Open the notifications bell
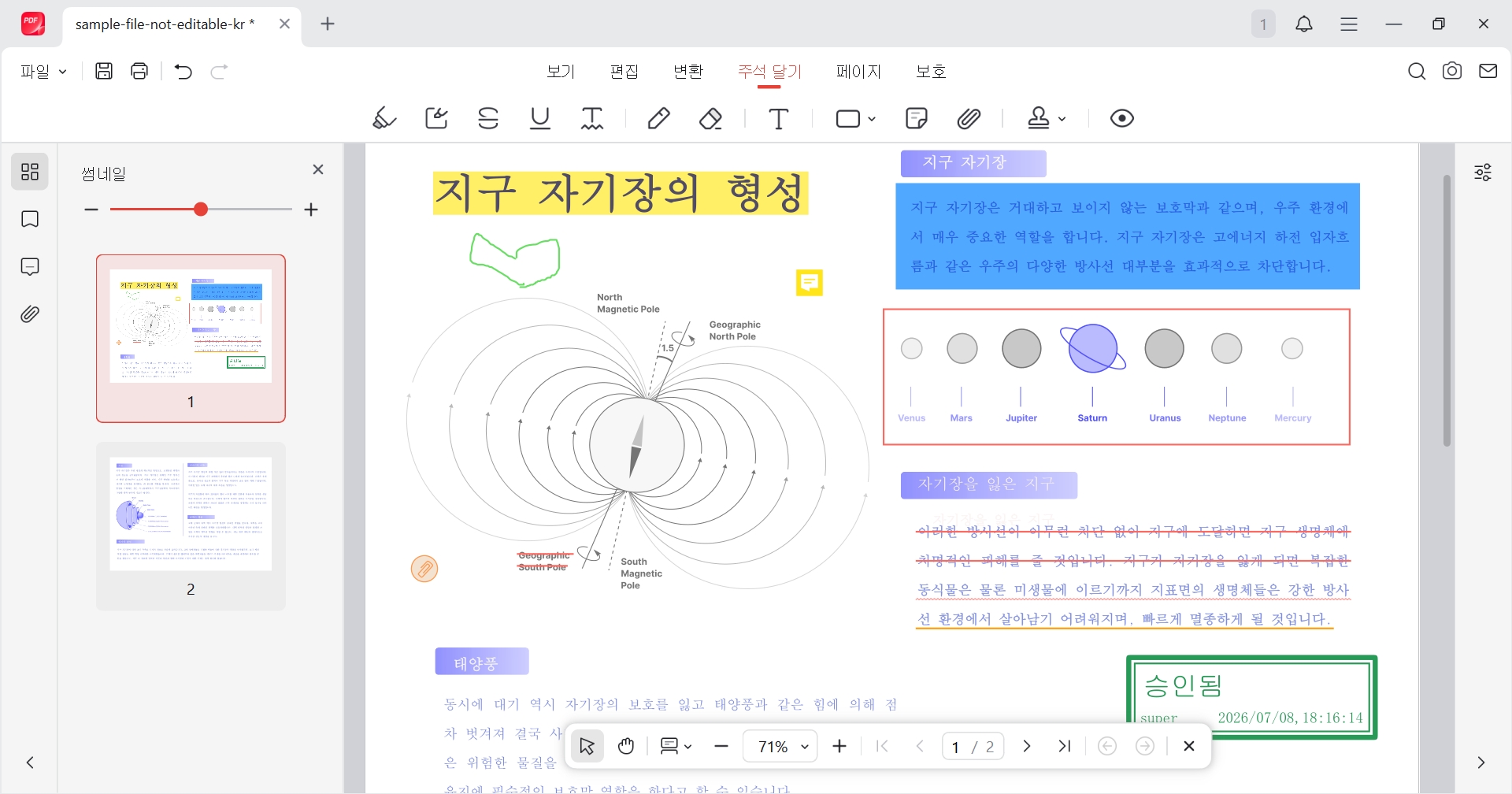The width and height of the screenshot is (1512, 794). click(x=1304, y=24)
